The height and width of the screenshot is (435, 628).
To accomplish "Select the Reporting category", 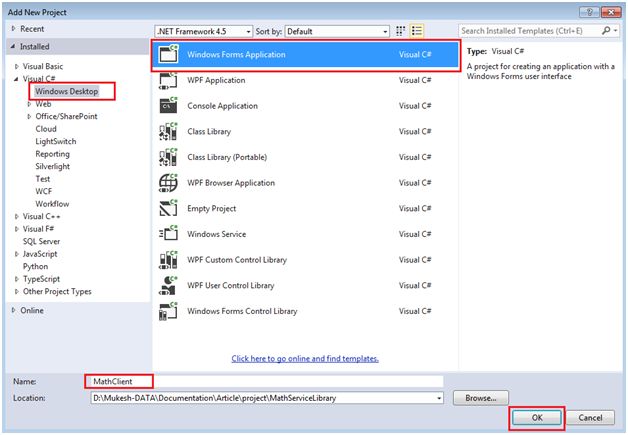I will 52,154.
